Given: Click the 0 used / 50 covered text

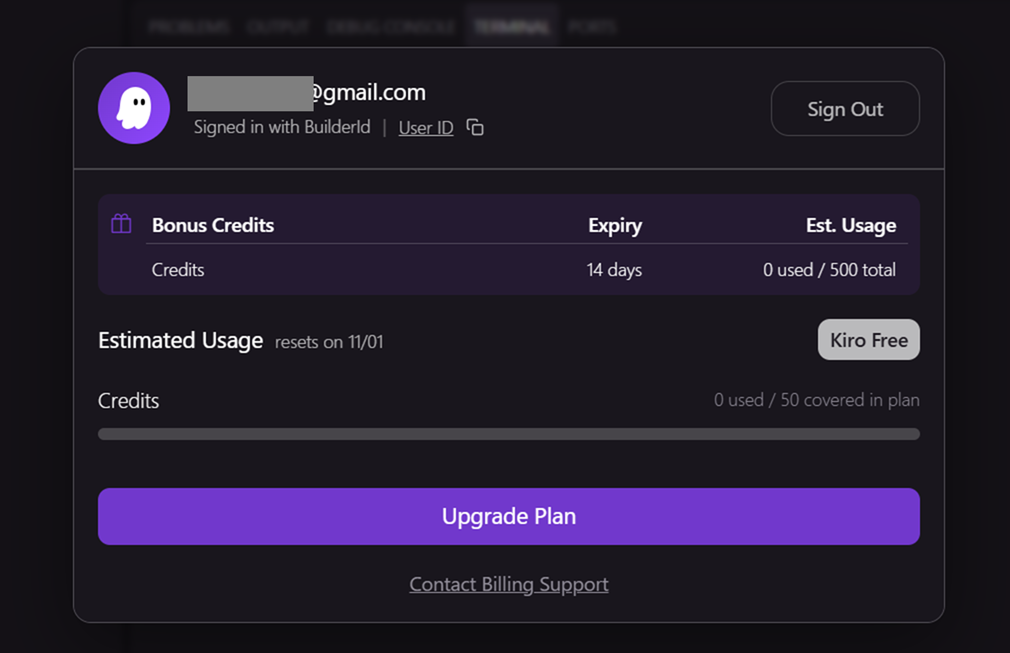Looking at the screenshot, I should tap(816, 400).
